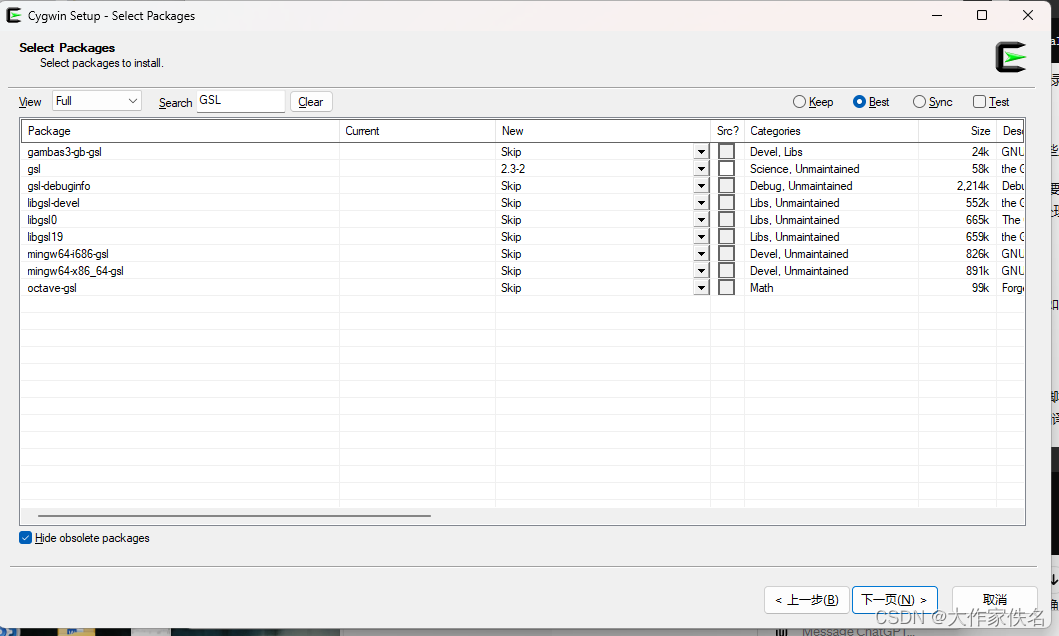The image size is (1059, 636).
Task: Open the View dropdown showing Full
Action: [97, 101]
